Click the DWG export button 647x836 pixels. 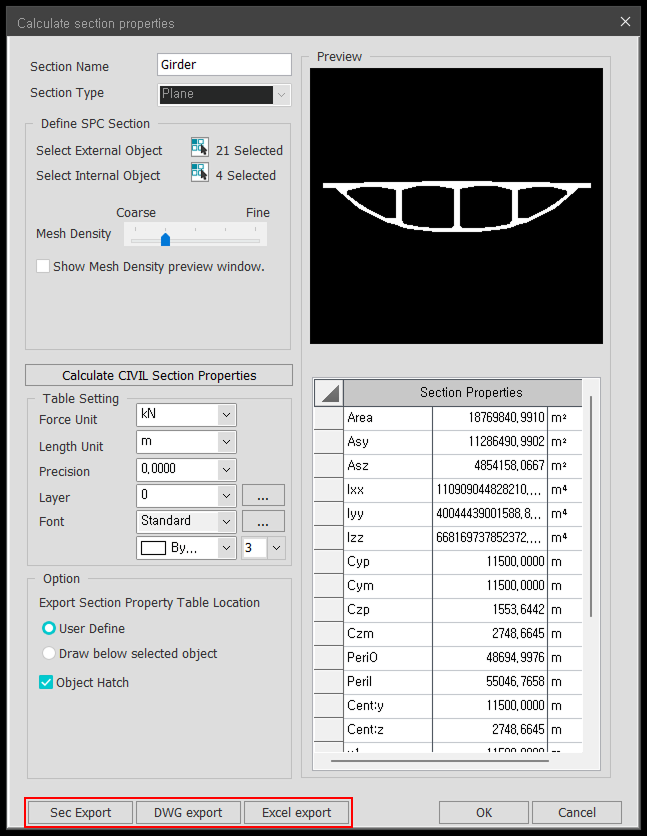click(x=188, y=813)
